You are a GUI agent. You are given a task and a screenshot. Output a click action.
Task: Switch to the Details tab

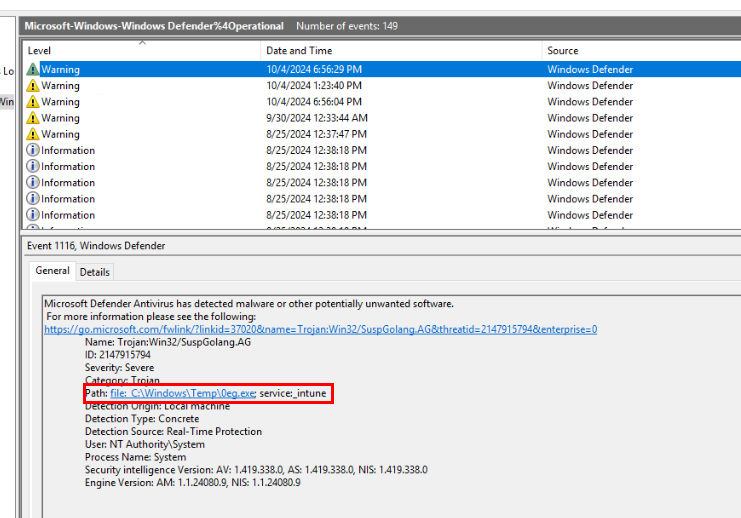point(95,272)
